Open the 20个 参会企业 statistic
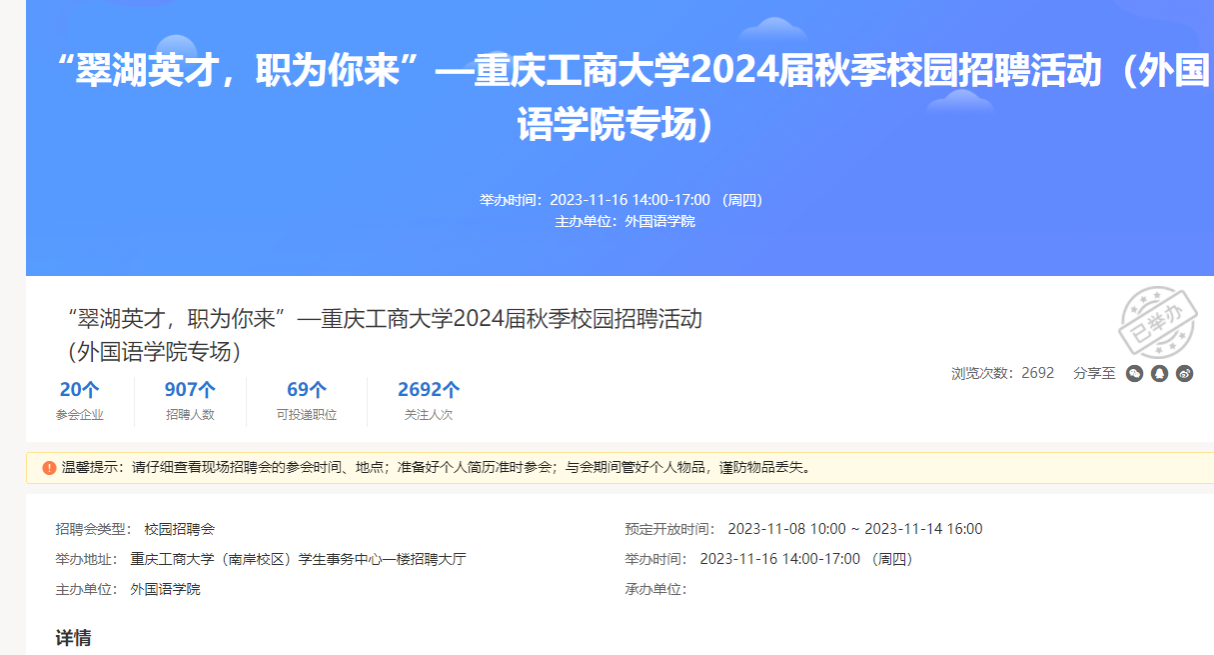The image size is (1214, 655). (79, 400)
